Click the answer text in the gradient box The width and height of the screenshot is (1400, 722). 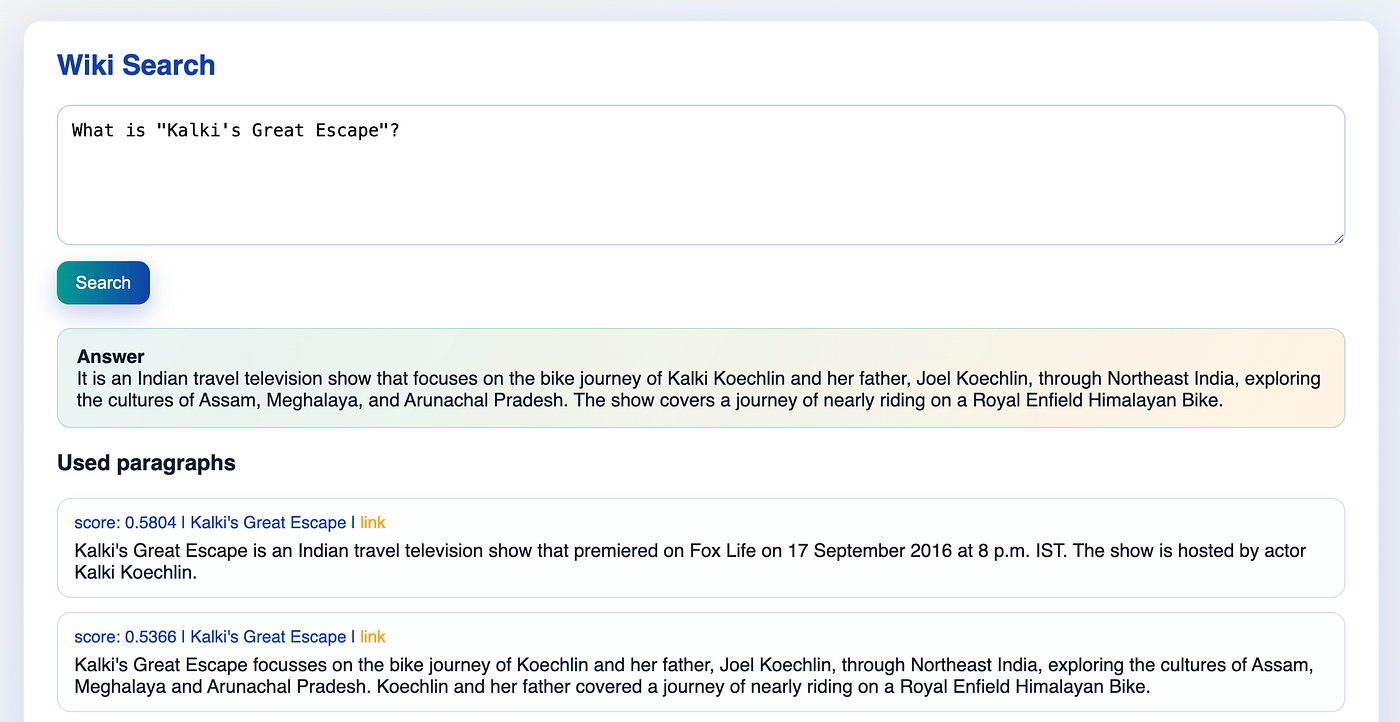[x=699, y=390]
